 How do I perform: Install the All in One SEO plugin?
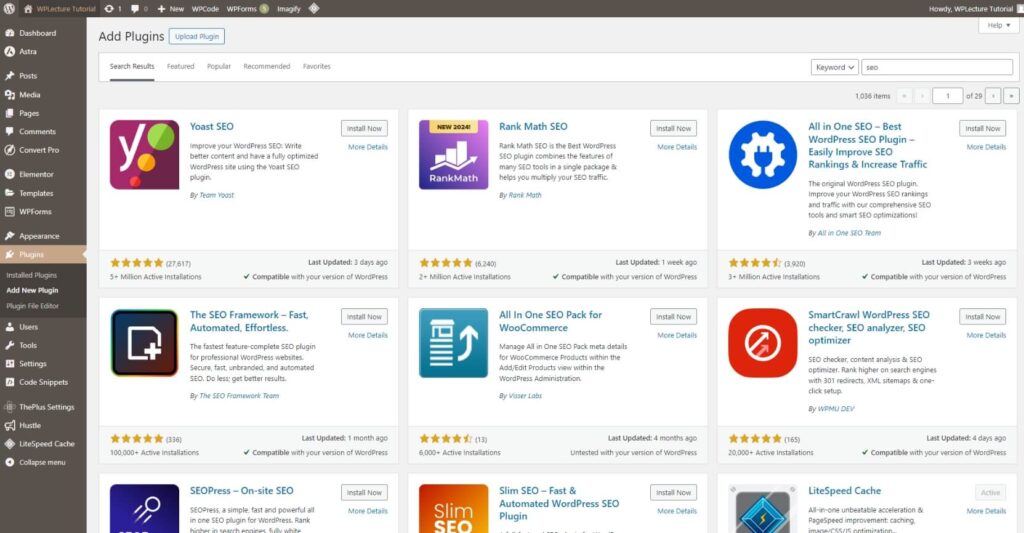(x=982, y=129)
